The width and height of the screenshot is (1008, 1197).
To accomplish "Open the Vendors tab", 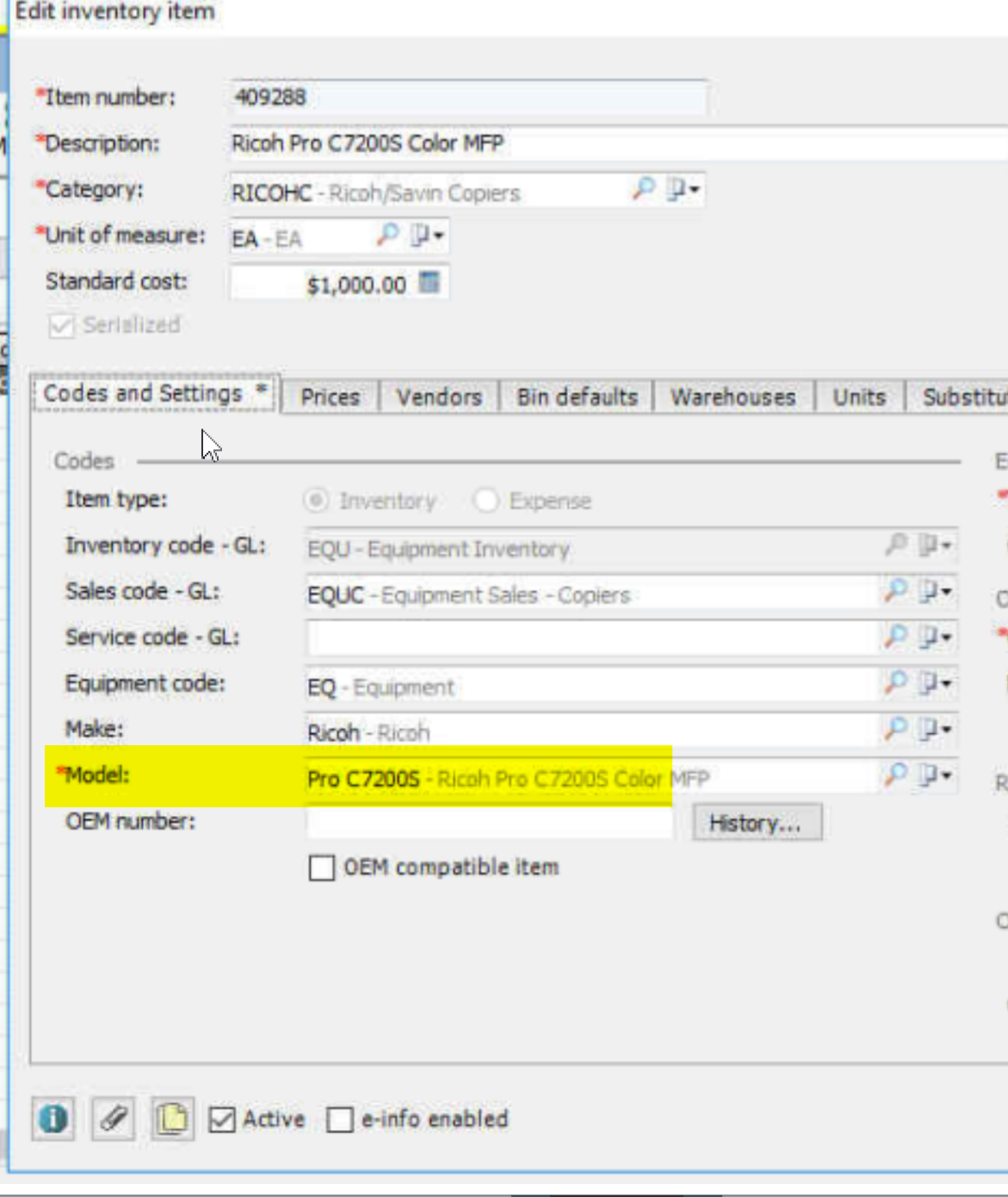I will click(x=439, y=397).
